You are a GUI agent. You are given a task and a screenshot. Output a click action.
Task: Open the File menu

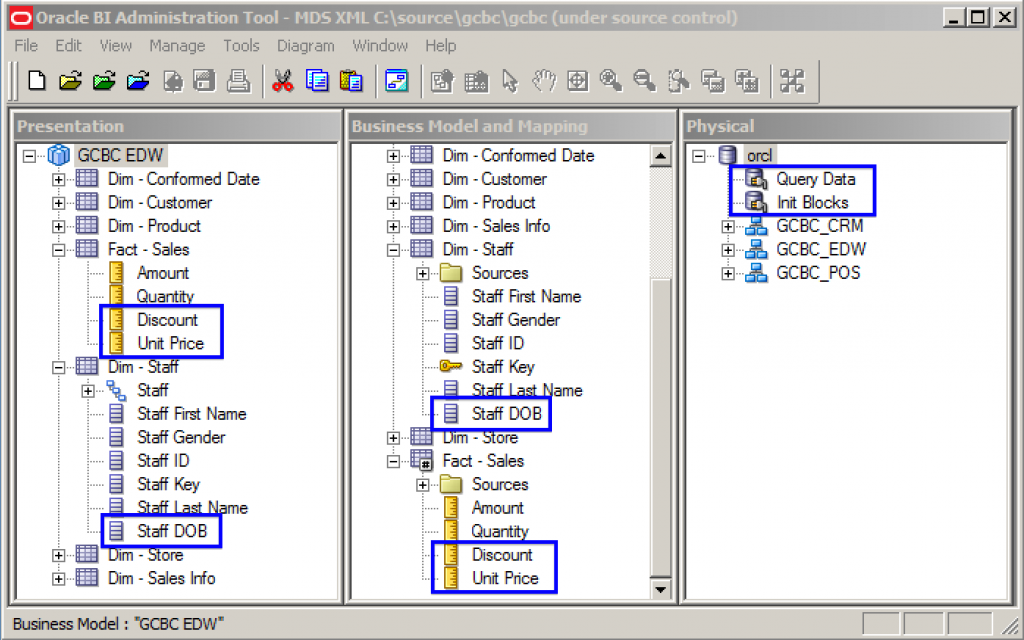[26, 46]
